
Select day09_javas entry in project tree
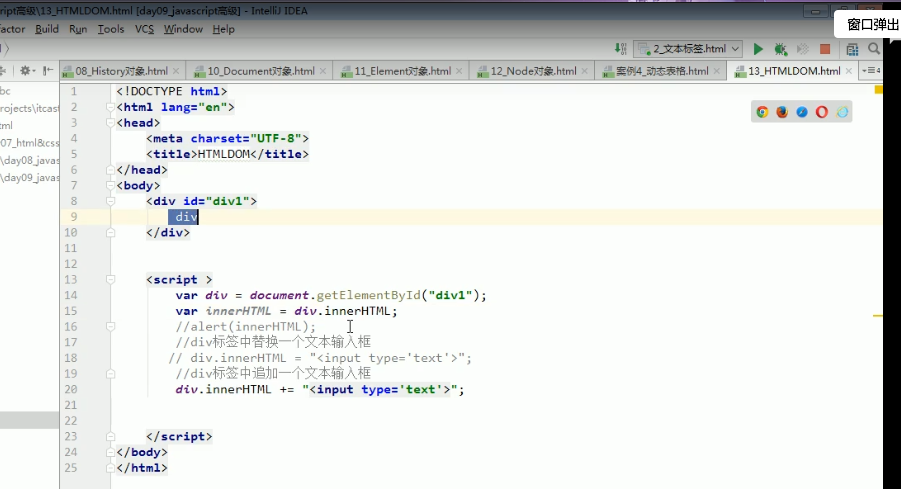pyautogui.click(x=30, y=178)
